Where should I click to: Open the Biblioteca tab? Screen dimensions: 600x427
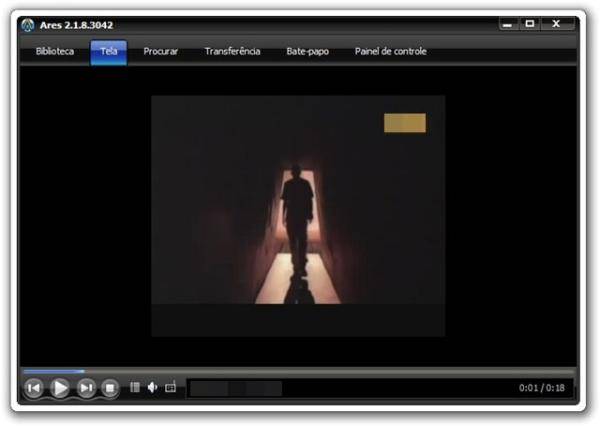(x=55, y=51)
